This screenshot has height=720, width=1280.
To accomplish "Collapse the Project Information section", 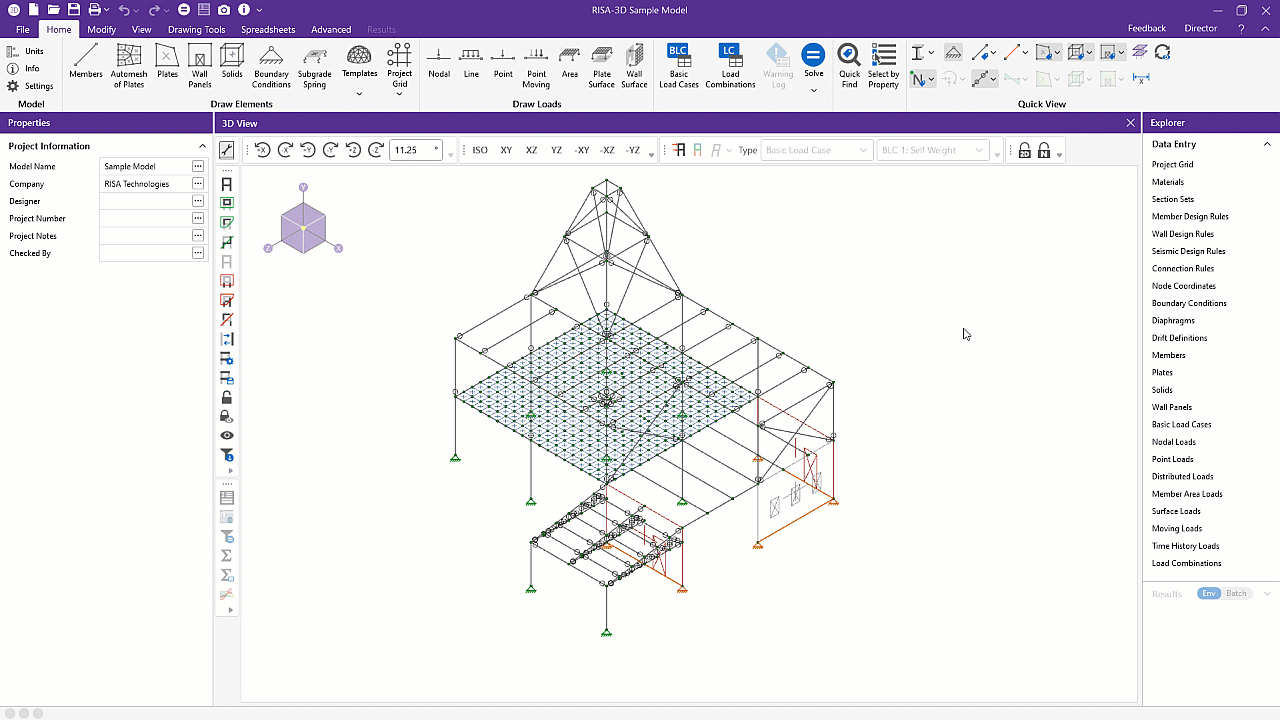I will click(202, 145).
